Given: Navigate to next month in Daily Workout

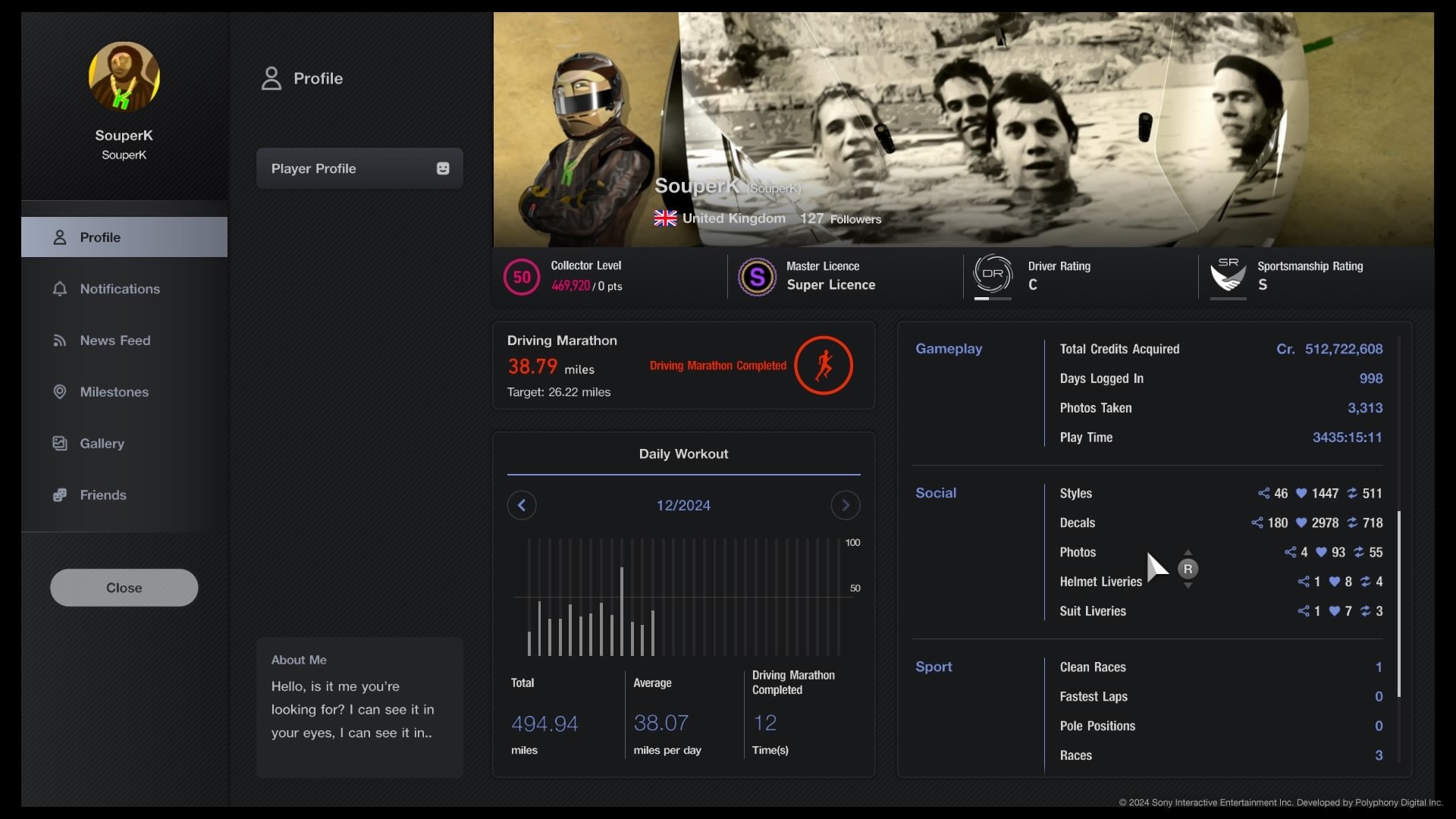Looking at the screenshot, I should (846, 506).
